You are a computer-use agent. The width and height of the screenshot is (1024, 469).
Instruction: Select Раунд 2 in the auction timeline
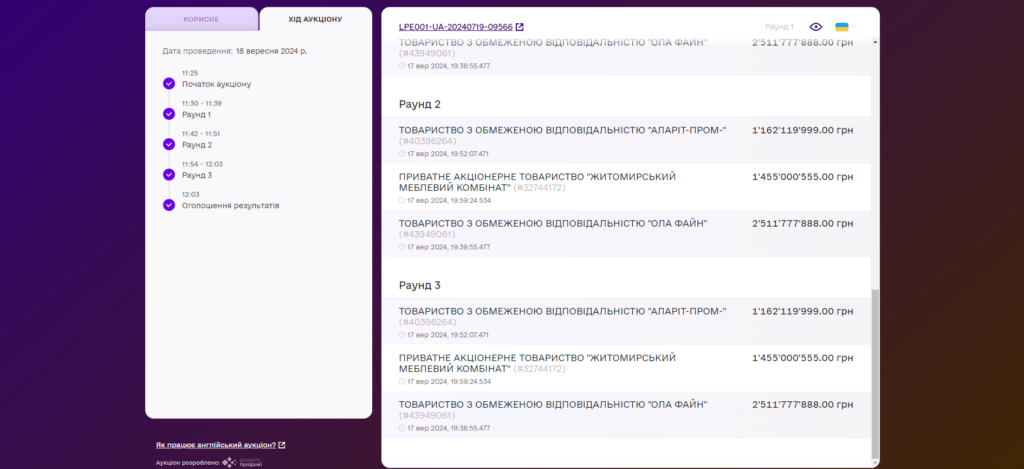coord(197,145)
